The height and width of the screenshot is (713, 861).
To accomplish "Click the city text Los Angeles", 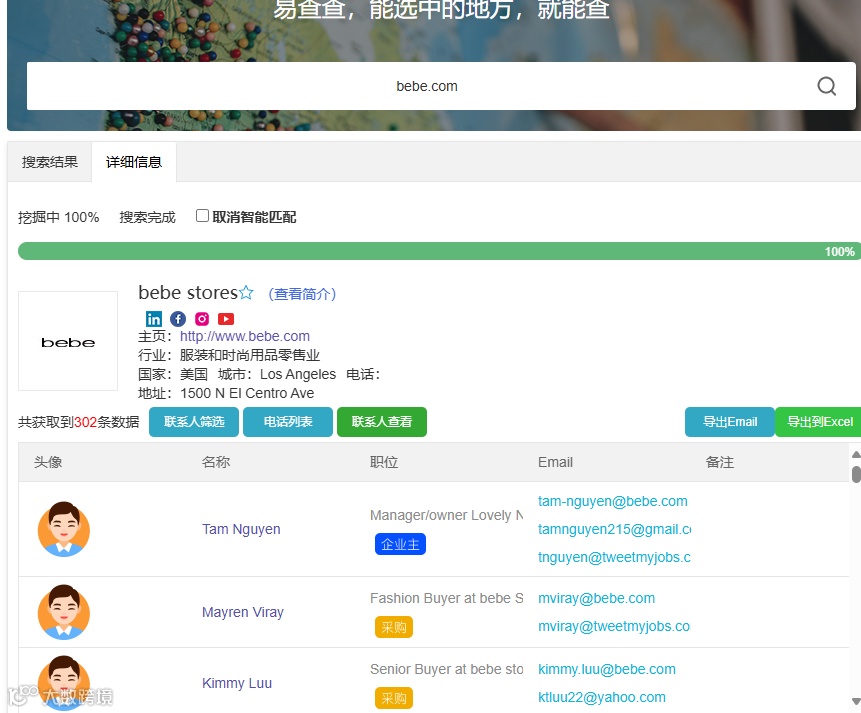I will pos(298,374).
